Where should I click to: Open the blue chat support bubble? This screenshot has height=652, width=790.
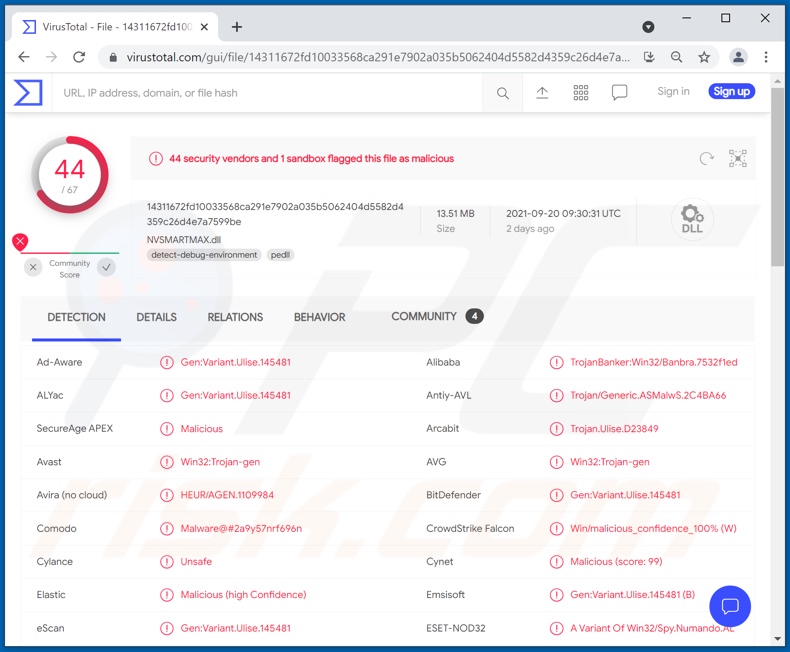(730, 606)
